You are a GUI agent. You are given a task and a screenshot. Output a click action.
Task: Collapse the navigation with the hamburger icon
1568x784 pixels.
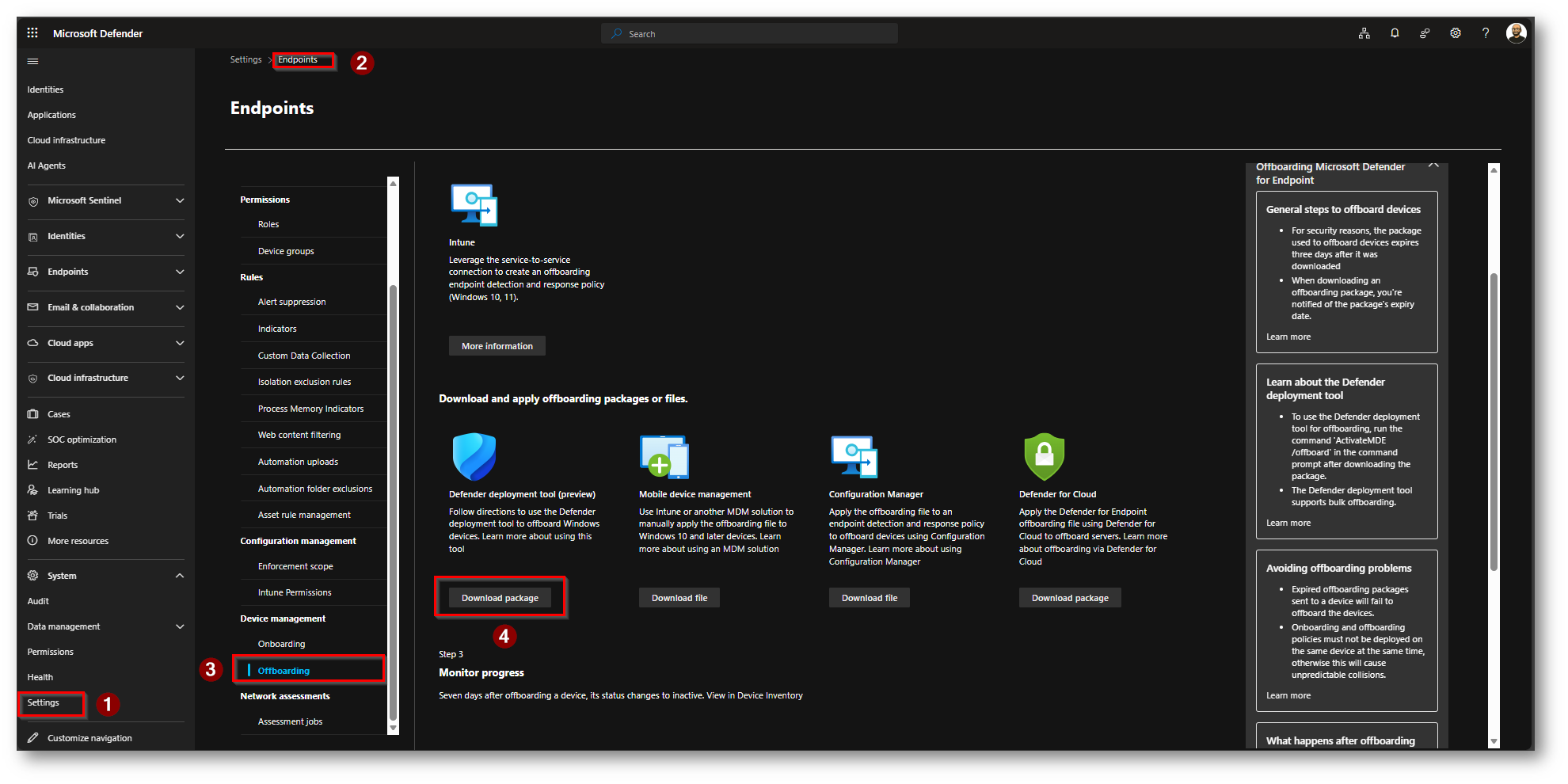click(x=32, y=61)
